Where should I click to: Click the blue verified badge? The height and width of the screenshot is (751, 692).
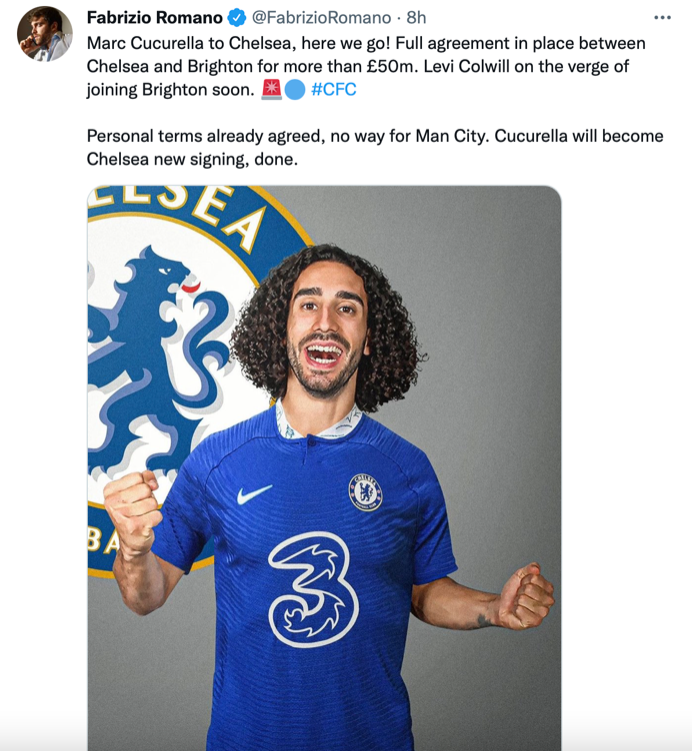[x=237, y=18]
